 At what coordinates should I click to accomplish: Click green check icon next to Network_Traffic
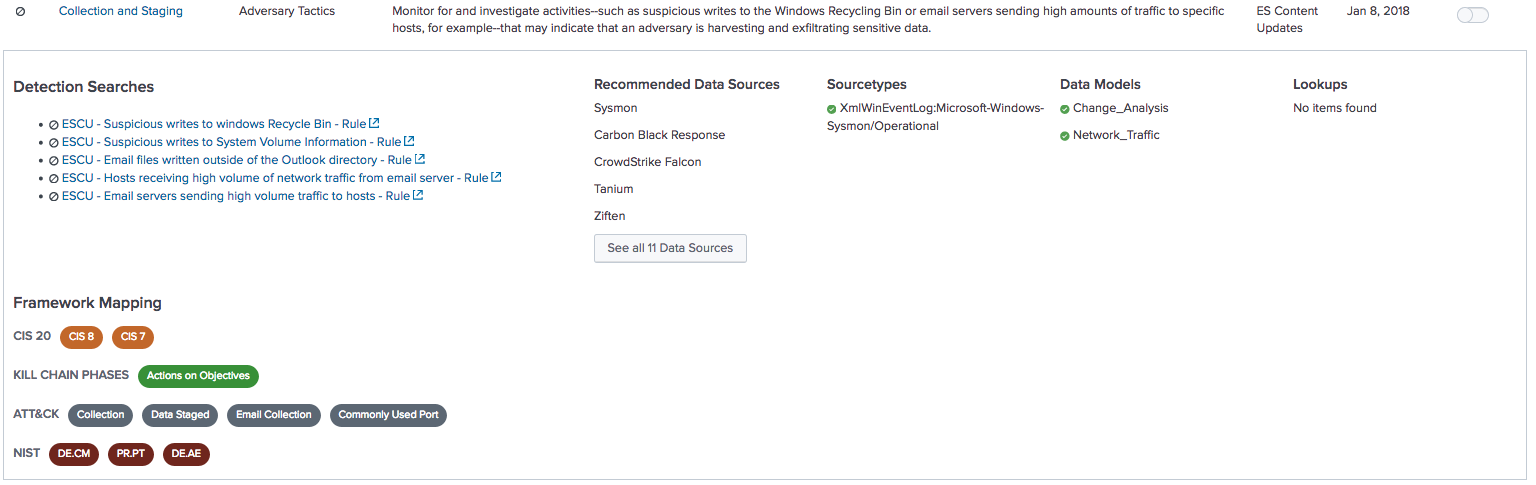pos(1065,136)
